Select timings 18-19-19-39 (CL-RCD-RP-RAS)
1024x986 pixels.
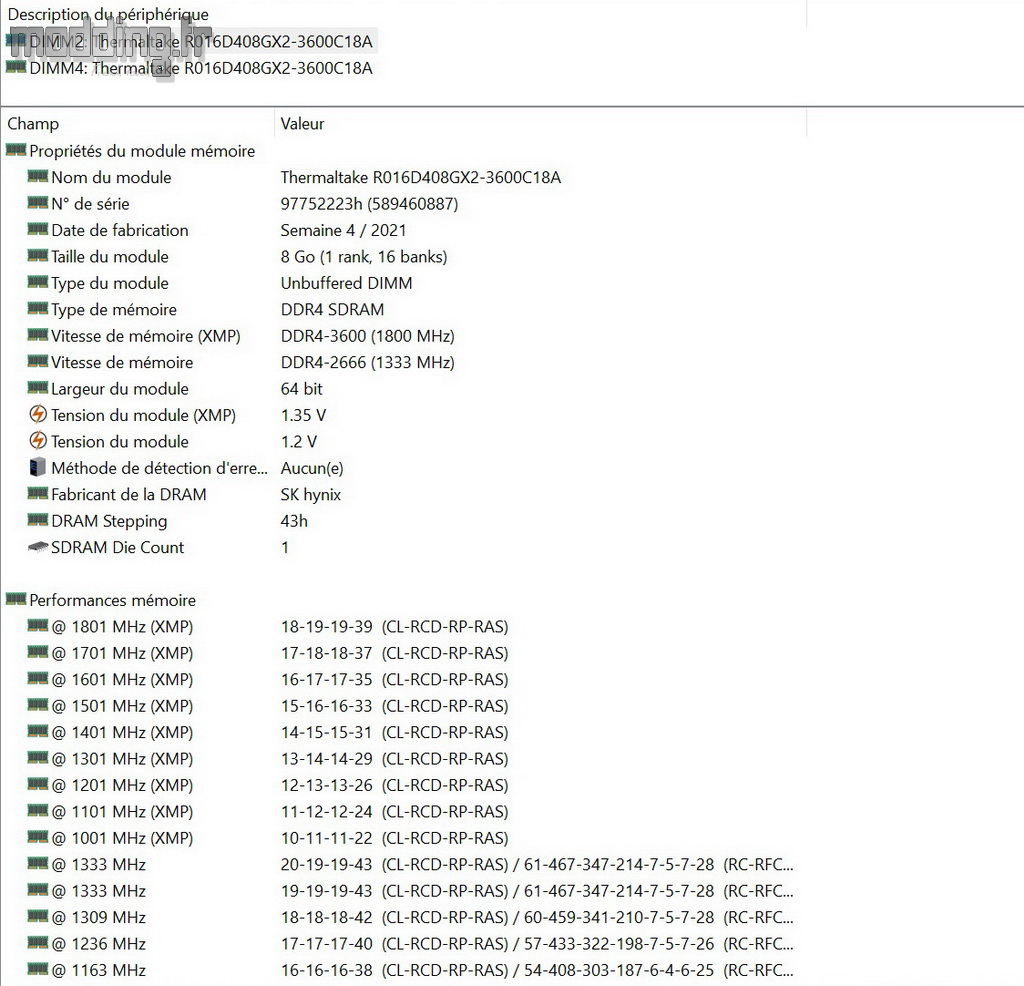[394, 627]
